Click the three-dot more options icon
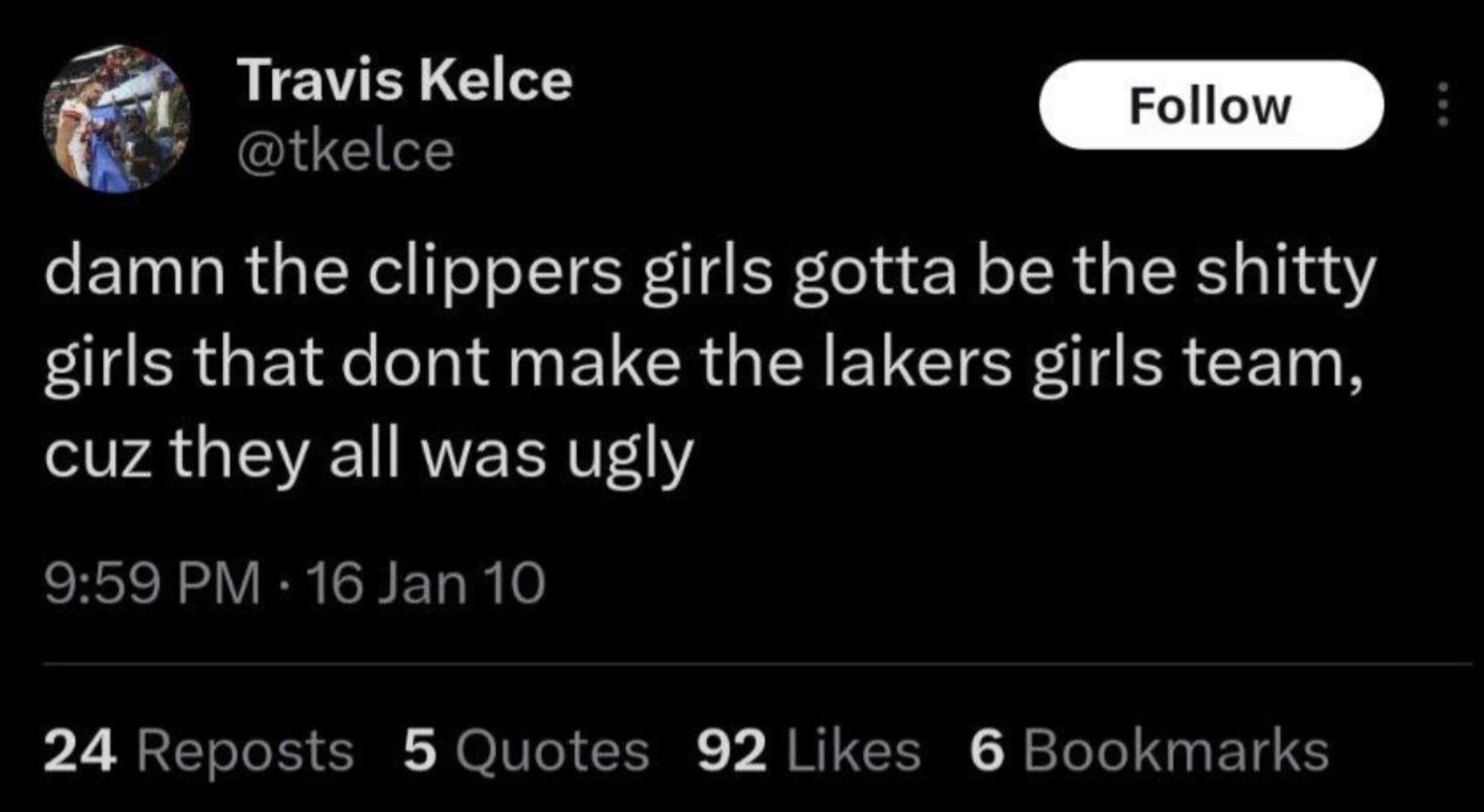The height and width of the screenshot is (812, 1484). tap(1442, 104)
